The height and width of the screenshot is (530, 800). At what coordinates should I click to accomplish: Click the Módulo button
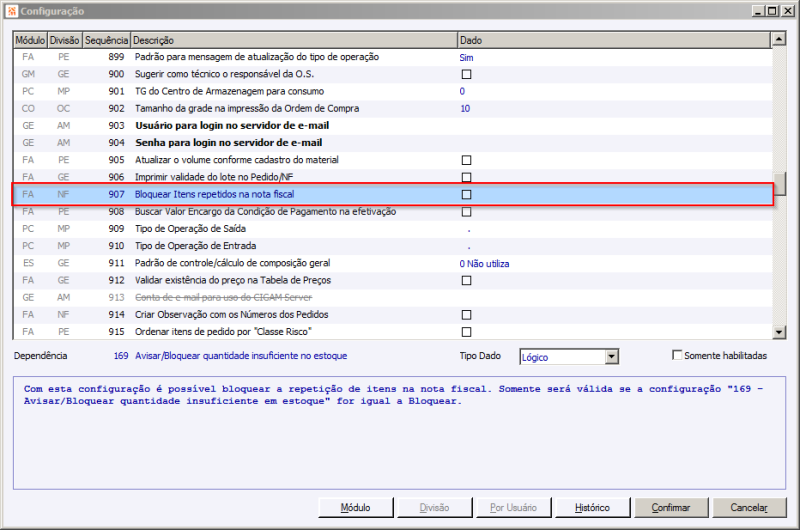pyautogui.click(x=356, y=508)
